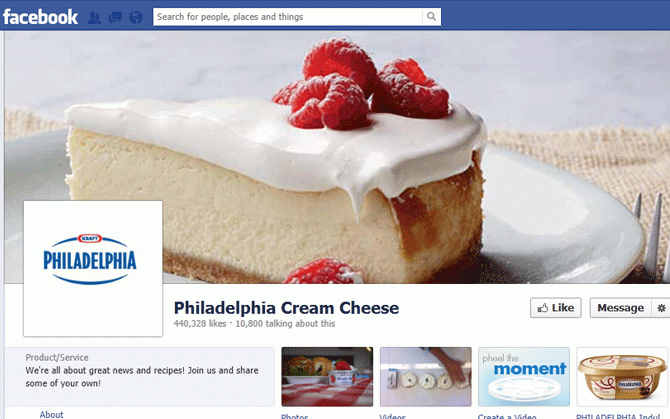The width and height of the screenshot is (670, 419).
Task: Open the friend requests icon
Action: 94,18
